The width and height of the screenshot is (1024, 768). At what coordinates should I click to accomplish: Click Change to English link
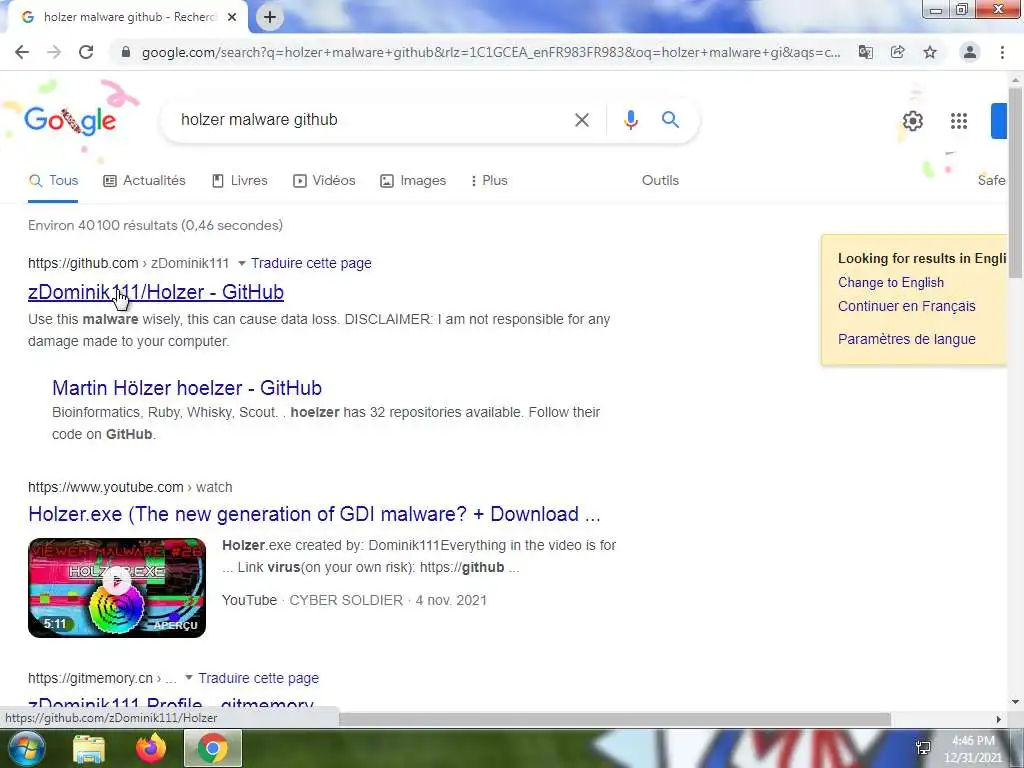pyautogui.click(x=891, y=282)
